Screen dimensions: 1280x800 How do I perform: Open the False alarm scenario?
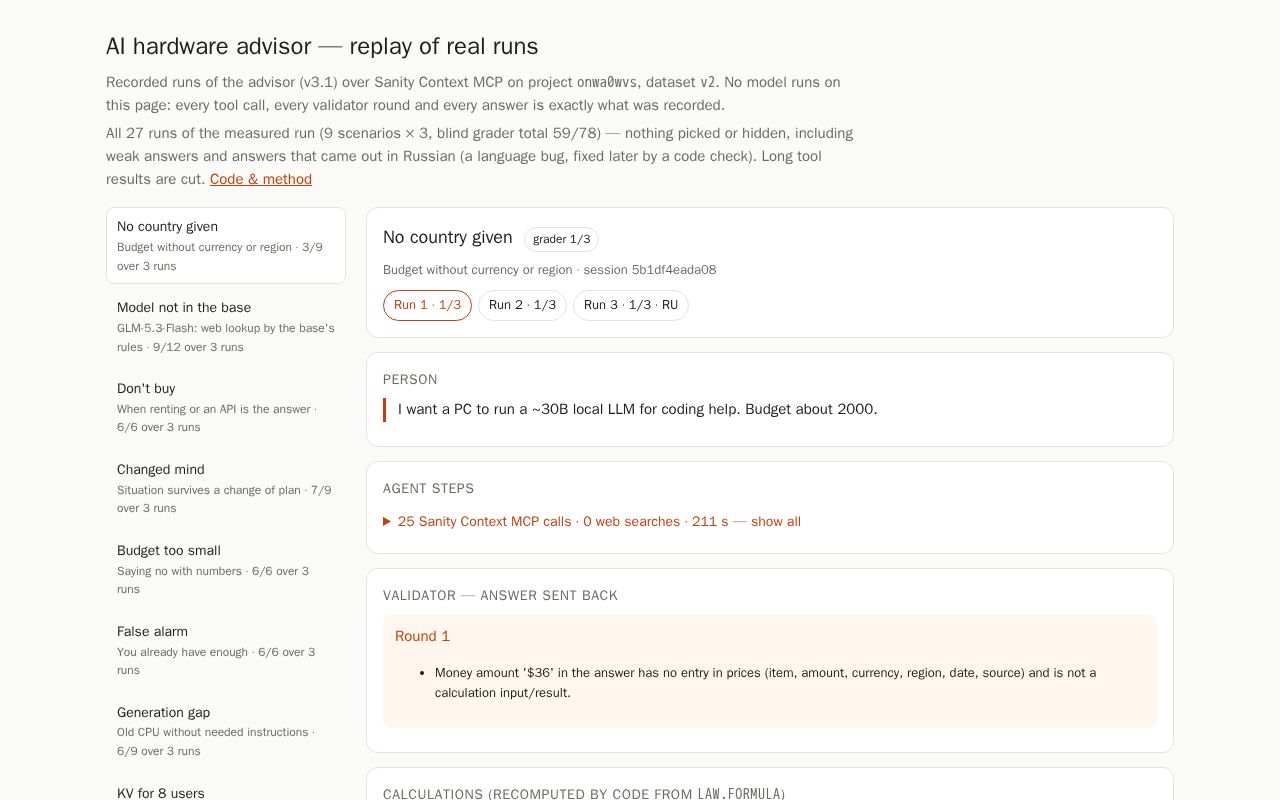[x=226, y=650]
